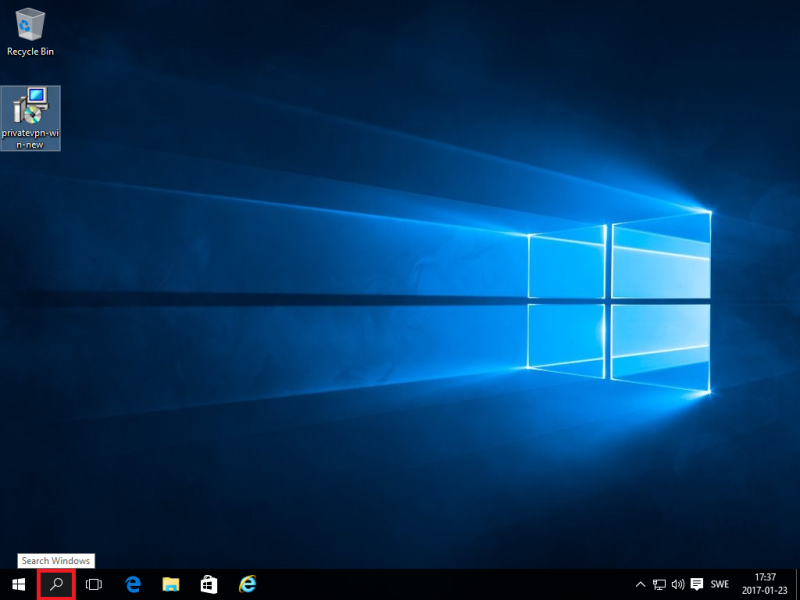Screen dimensions: 800x600
Task: Open the SWE input language switcher
Action: (x=720, y=584)
